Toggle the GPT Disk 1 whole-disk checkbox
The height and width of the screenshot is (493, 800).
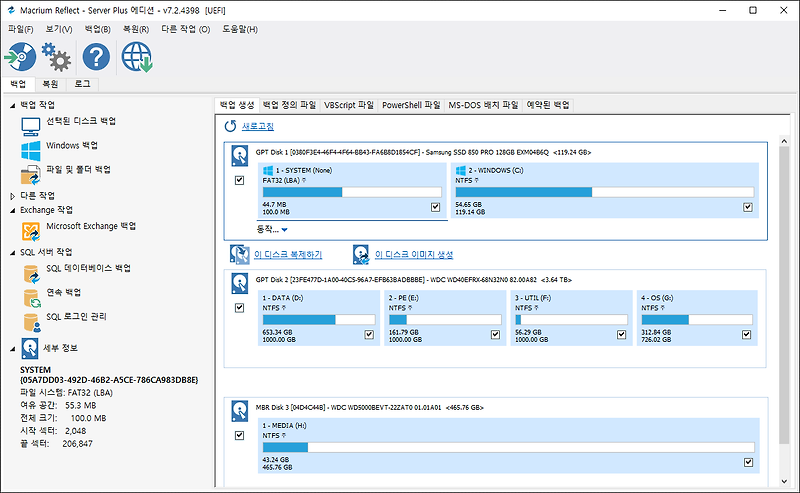coord(239,180)
